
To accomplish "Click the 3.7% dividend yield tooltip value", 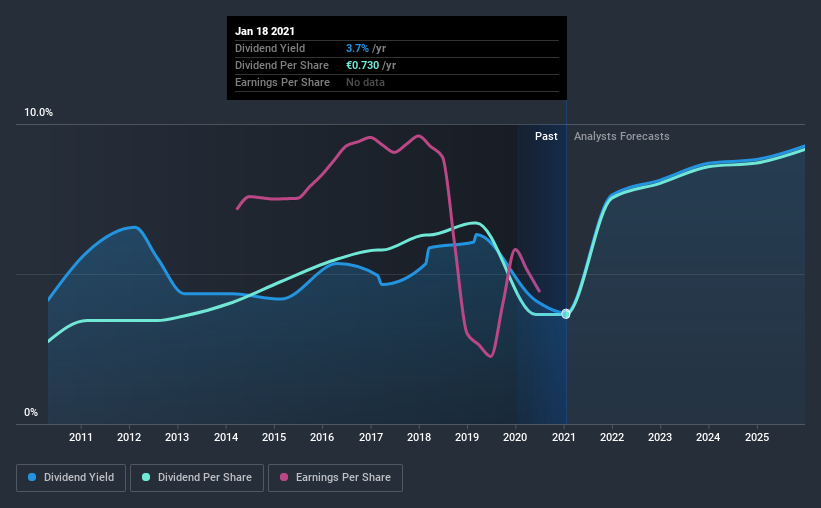I will pos(357,48).
